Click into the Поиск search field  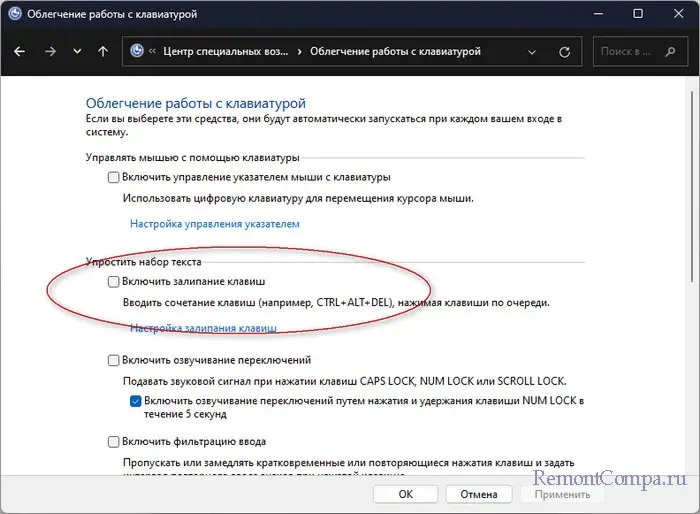[627, 52]
